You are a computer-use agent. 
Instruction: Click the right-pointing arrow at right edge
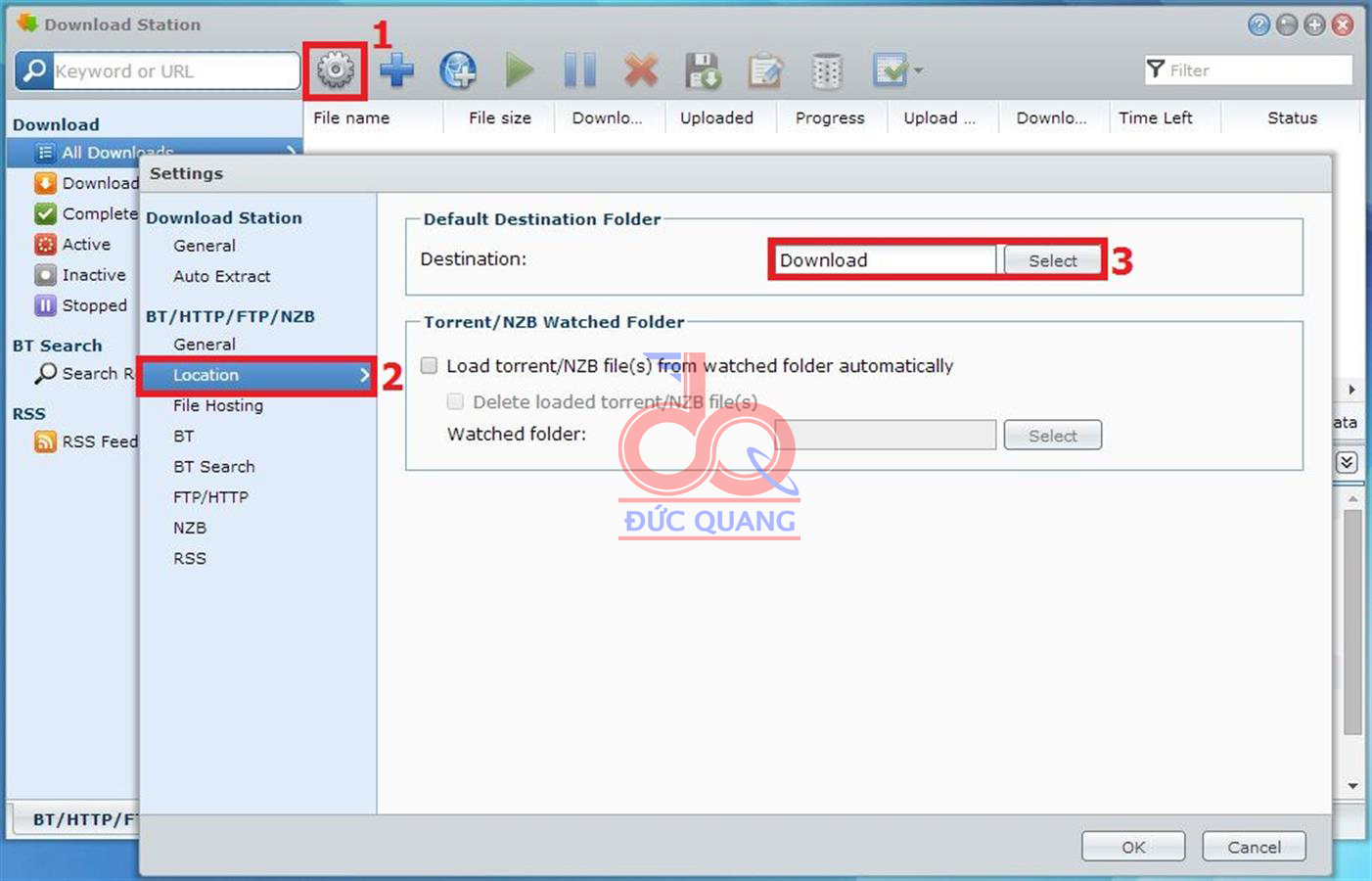1351,390
